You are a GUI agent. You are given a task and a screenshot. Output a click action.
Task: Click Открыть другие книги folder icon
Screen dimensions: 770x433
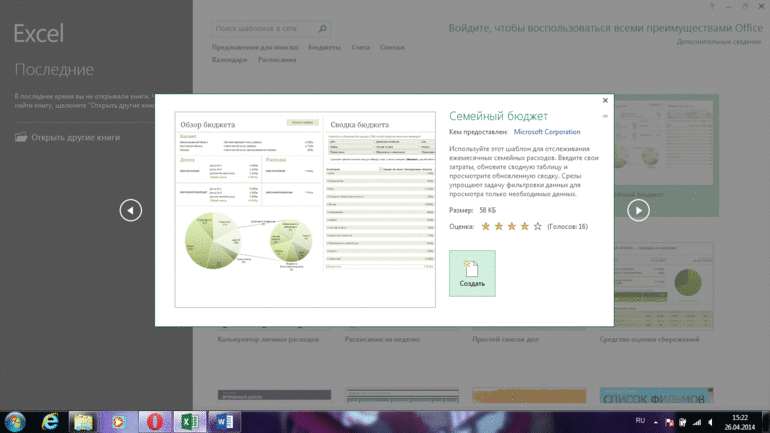pos(21,137)
